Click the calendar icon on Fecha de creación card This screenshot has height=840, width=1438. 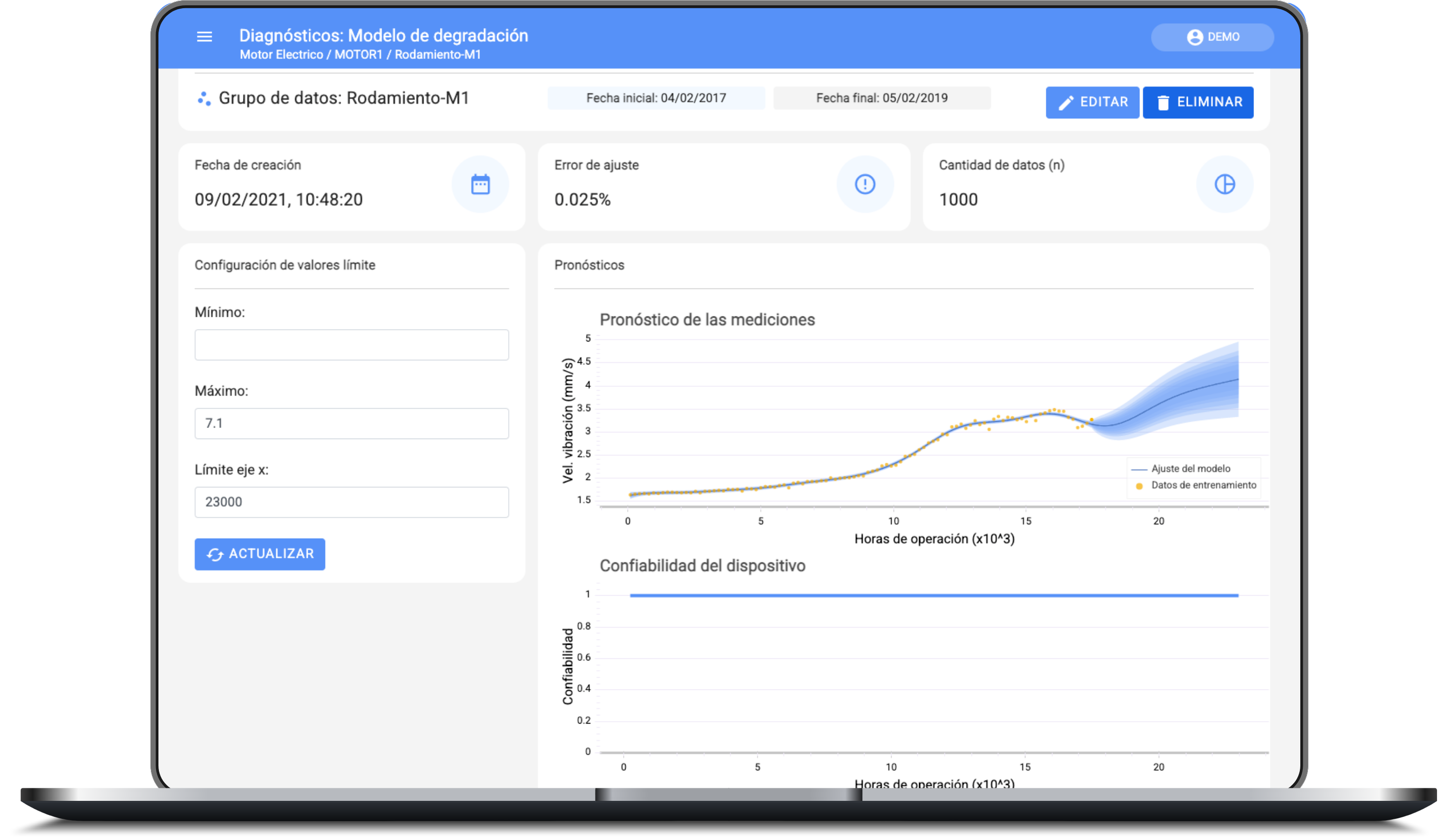[x=480, y=185]
